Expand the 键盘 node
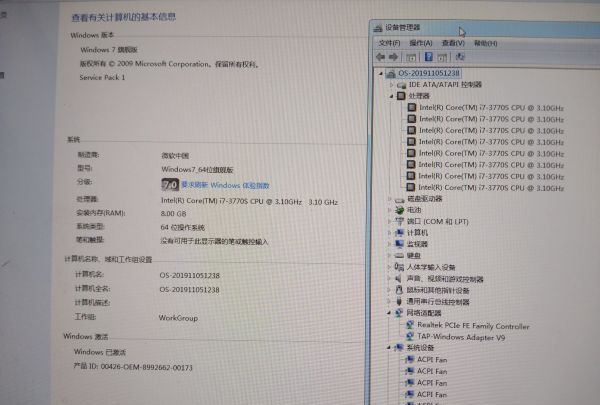 coord(389,255)
